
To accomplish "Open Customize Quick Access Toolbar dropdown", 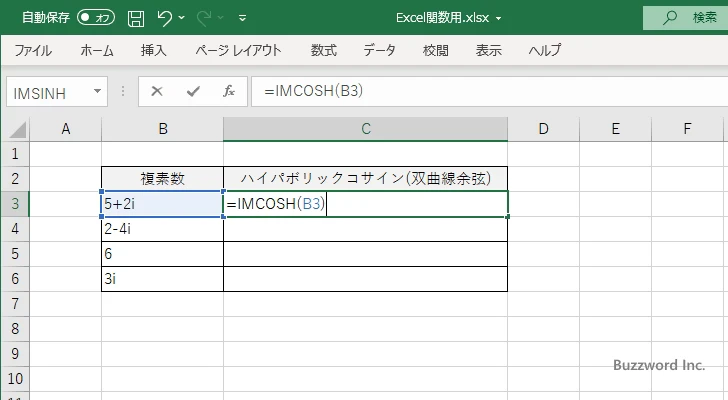I will (242, 18).
